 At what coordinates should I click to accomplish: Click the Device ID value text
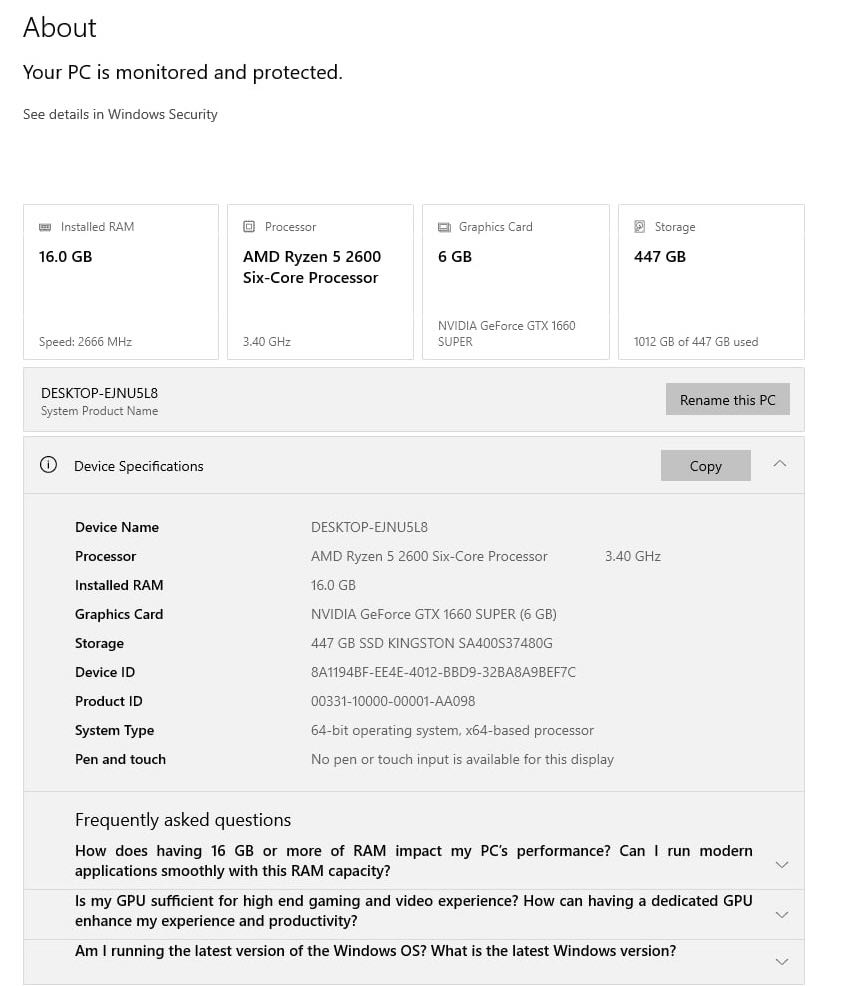pos(443,672)
